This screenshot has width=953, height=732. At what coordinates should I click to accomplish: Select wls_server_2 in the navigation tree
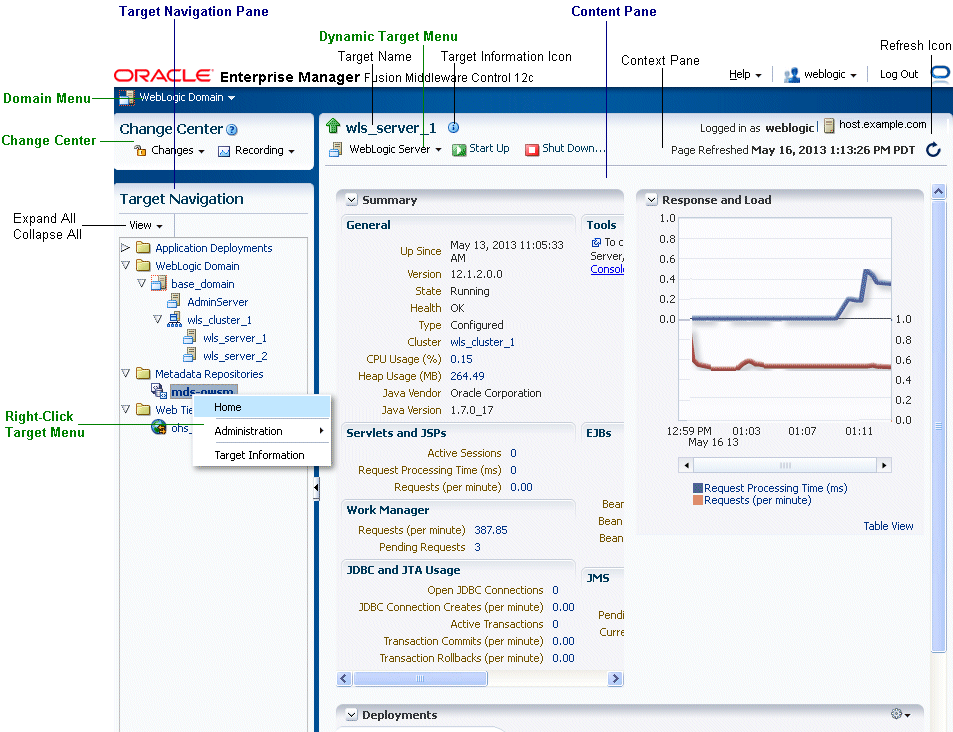235,356
